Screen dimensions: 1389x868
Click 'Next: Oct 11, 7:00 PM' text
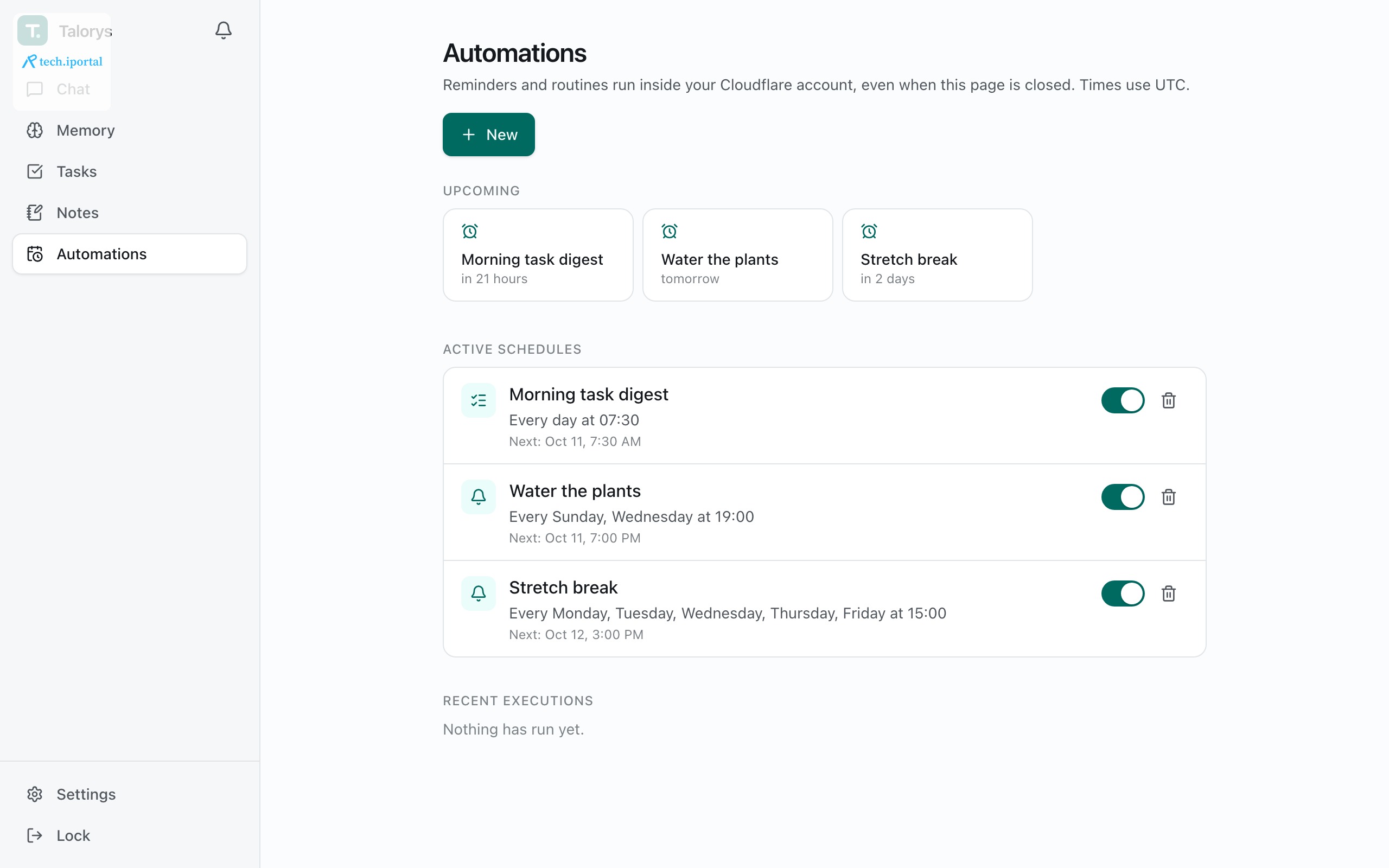575,538
